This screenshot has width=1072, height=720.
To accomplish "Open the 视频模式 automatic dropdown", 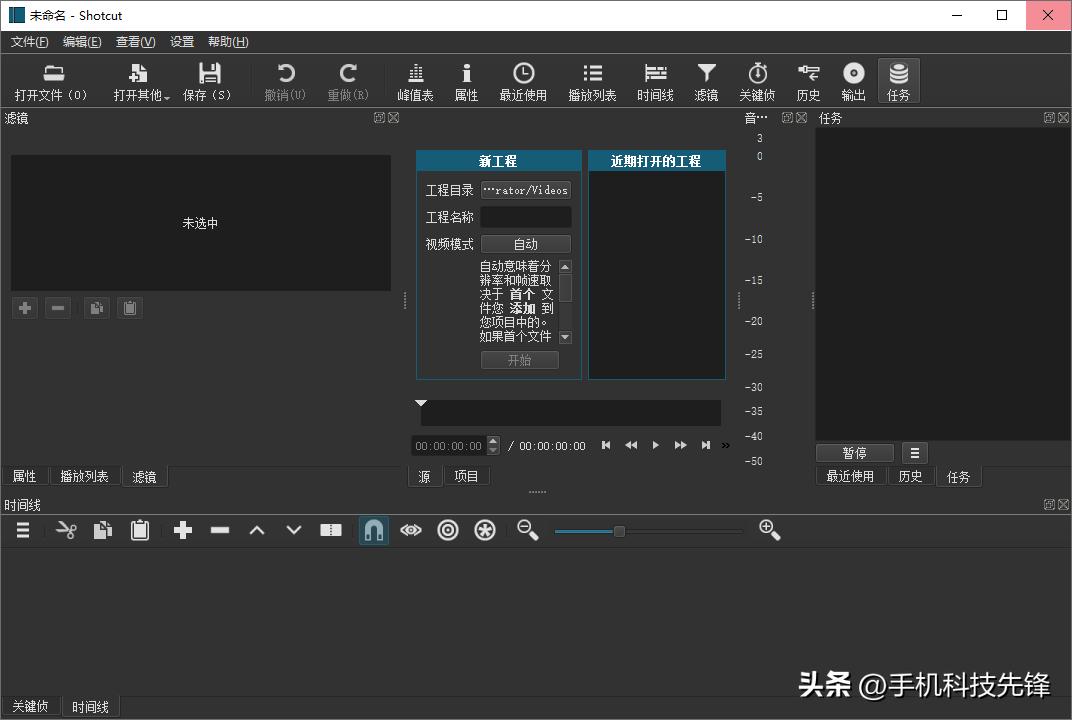I will tap(525, 243).
